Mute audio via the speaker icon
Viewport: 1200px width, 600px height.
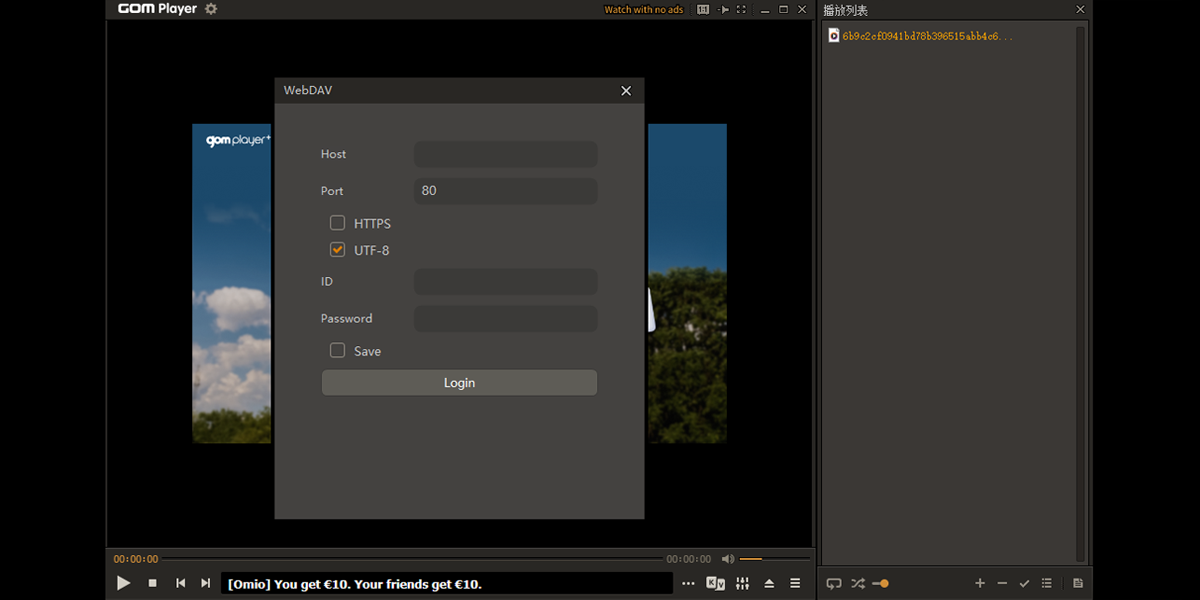(x=728, y=559)
